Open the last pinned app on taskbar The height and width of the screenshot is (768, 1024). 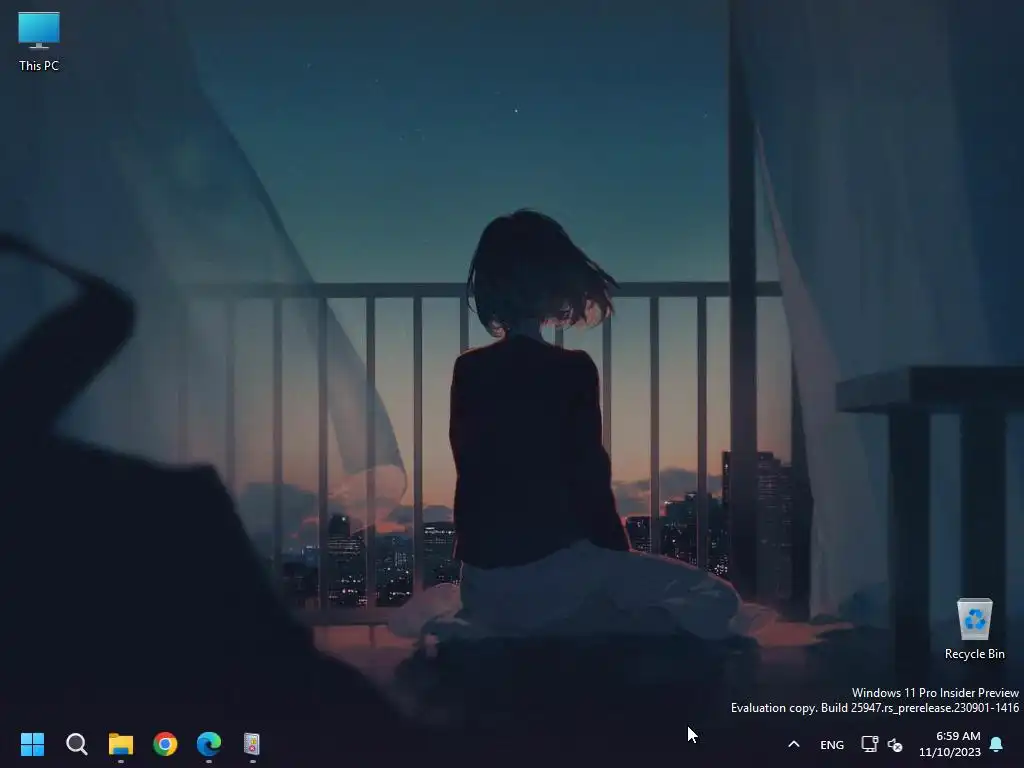(x=252, y=744)
